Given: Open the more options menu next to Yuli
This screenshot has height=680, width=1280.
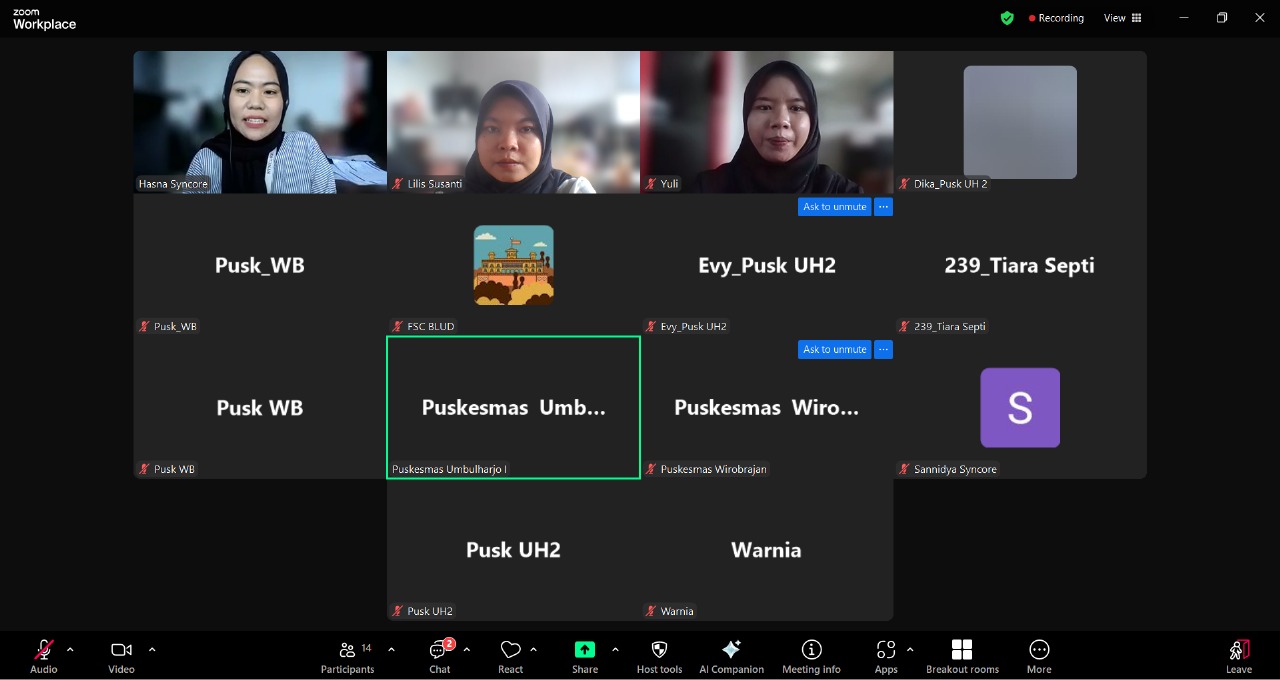Looking at the screenshot, I should point(883,206).
